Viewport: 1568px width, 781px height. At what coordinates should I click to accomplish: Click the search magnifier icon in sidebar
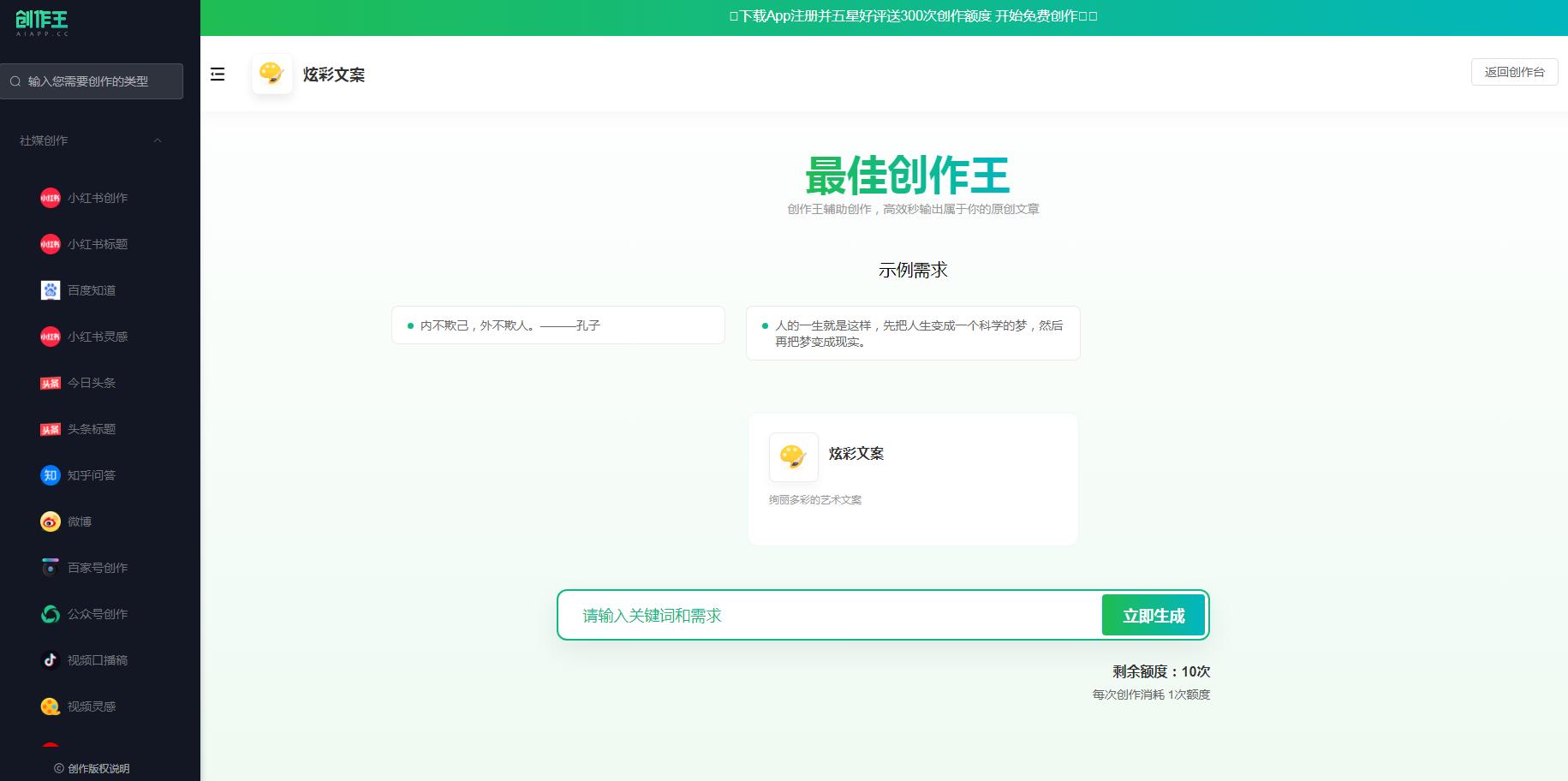click(x=15, y=81)
